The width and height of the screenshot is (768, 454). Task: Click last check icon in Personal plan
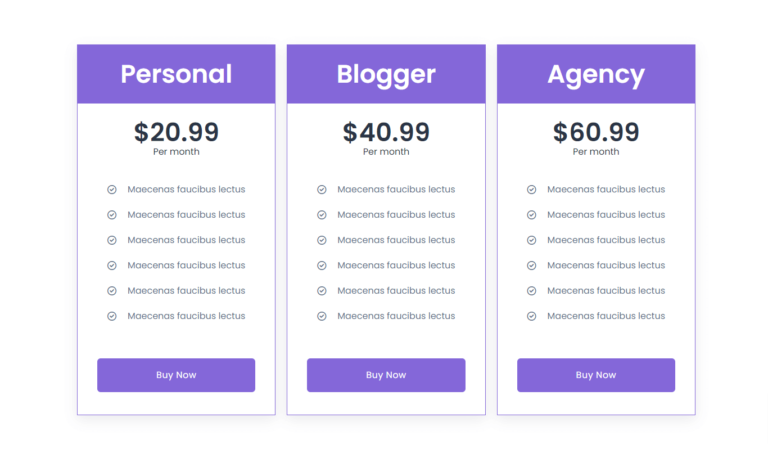click(x=112, y=316)
